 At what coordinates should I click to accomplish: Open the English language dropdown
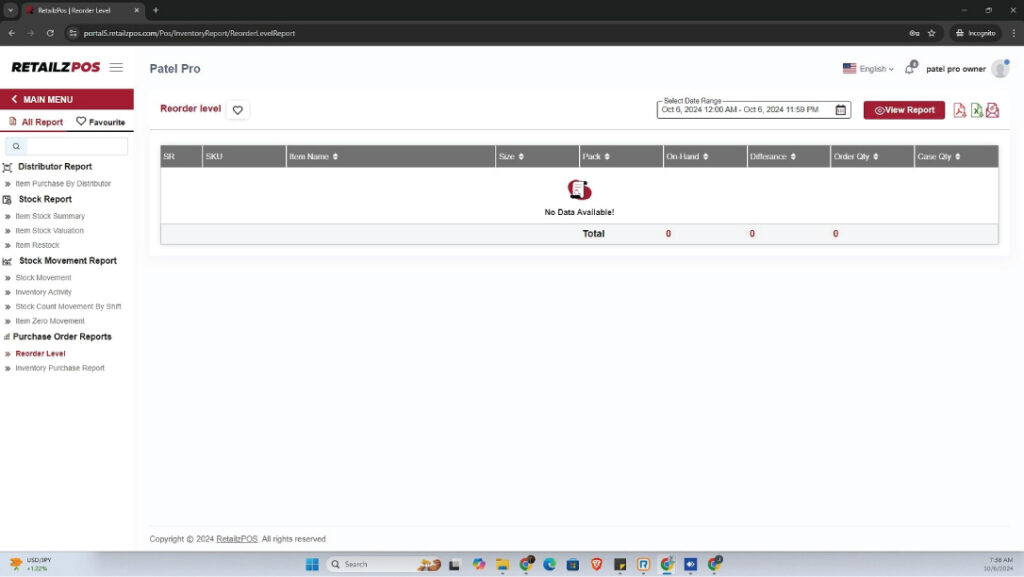(x=868, y=69)
